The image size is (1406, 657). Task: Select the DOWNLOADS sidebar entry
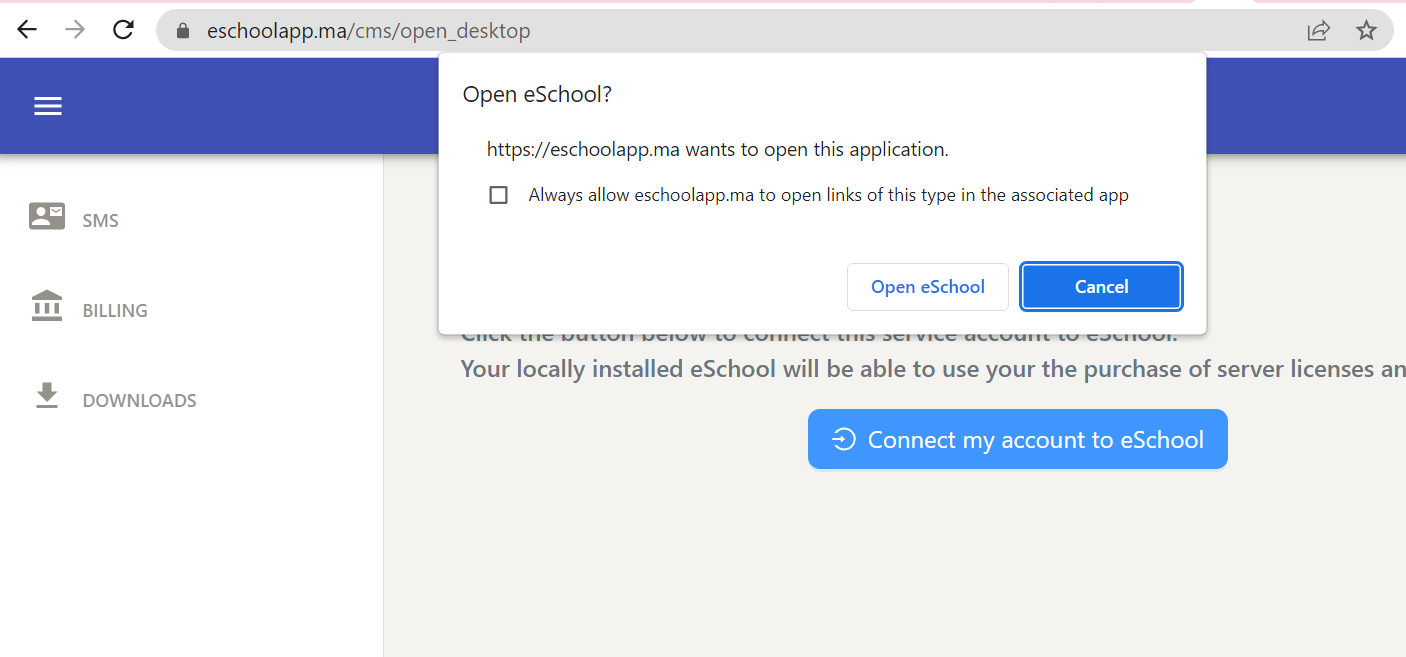click(x=139, y=401)
